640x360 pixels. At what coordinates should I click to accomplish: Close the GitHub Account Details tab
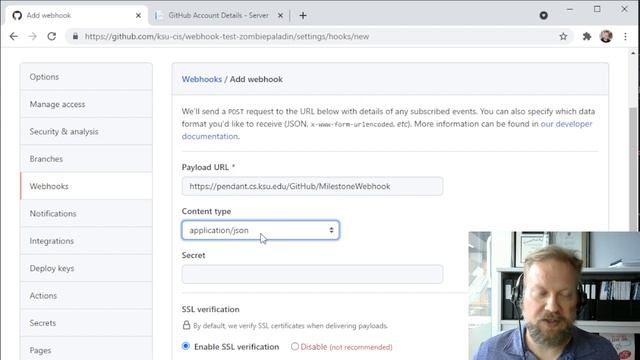(280, 16)
